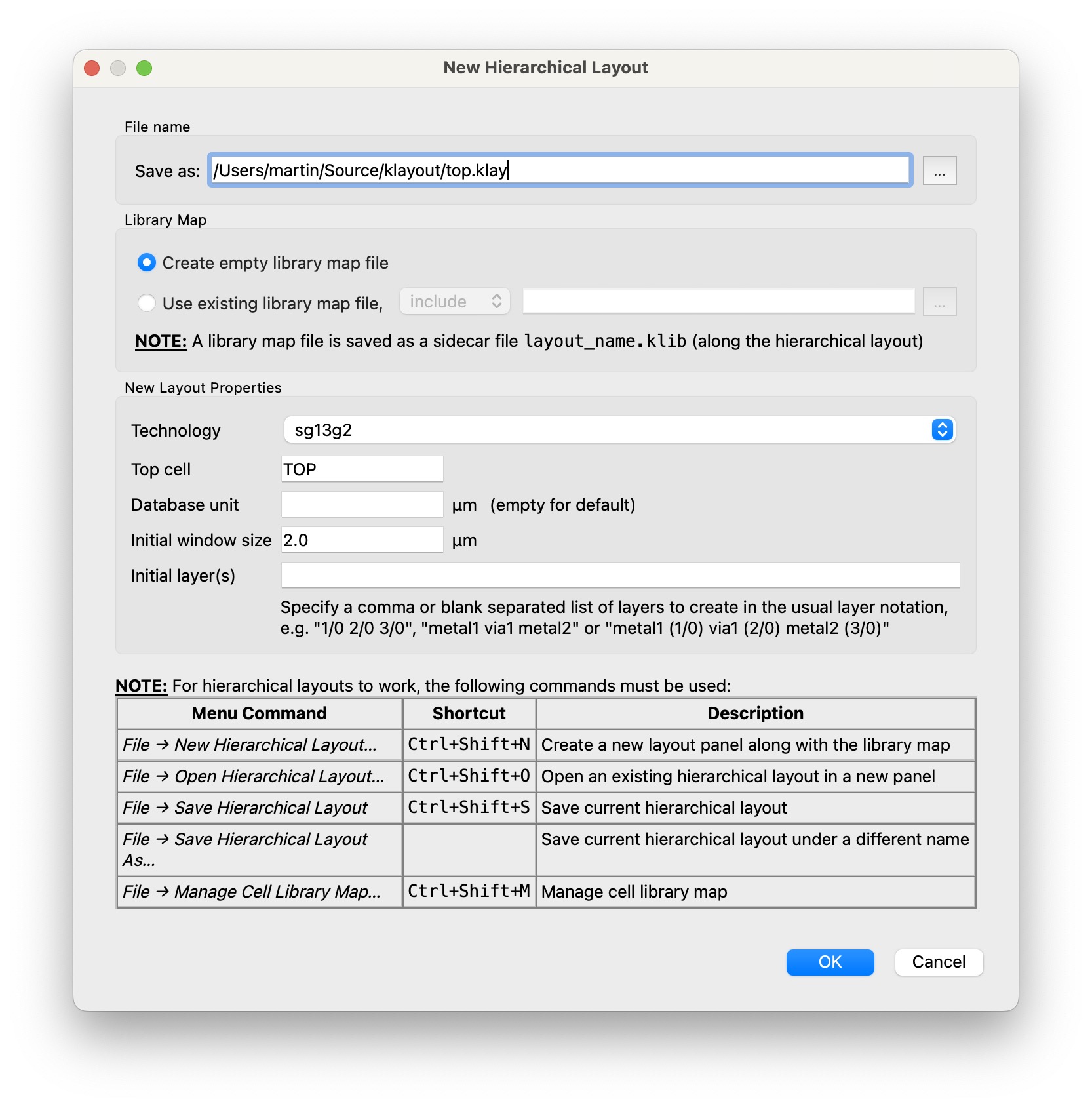Click the browse button next to Save as
Viewport: 1092px width, 1108px height.
pos(939,171)
